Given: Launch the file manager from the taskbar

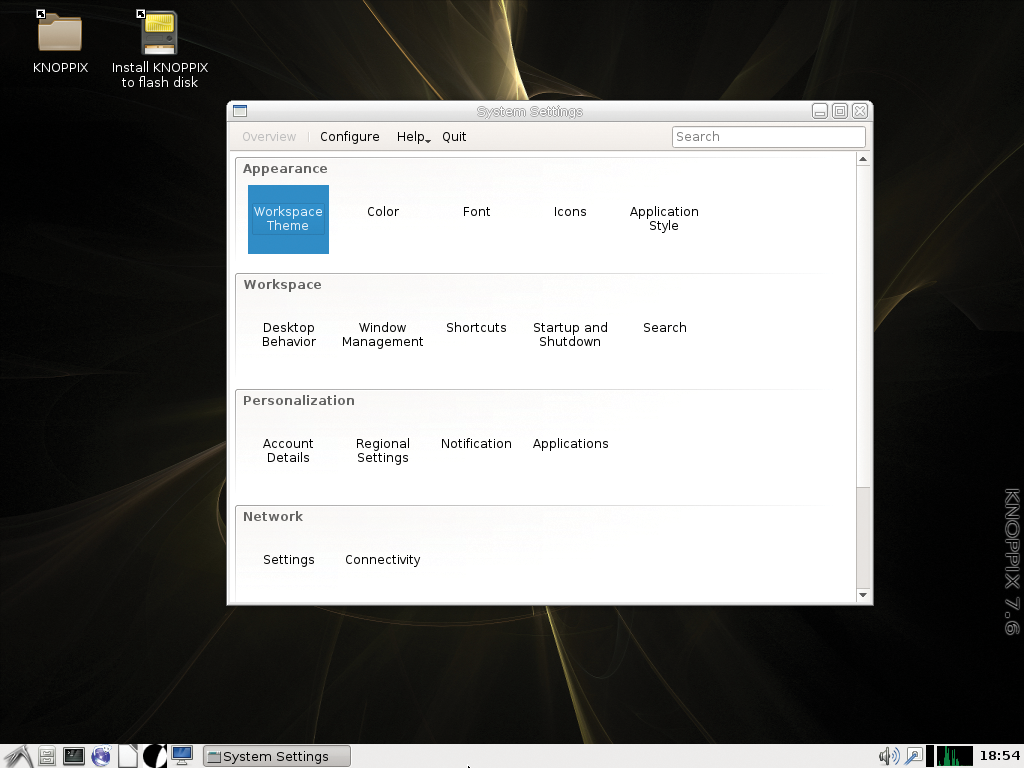Looking at the screenshot, I should point(46,756).
